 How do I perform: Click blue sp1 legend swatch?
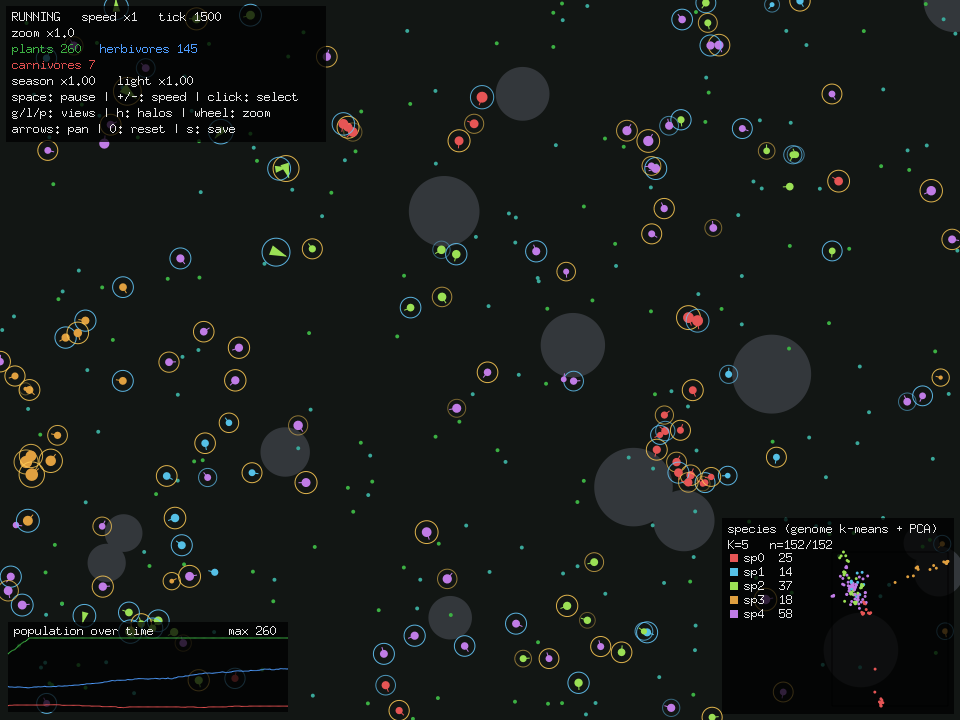pos(733,572)
